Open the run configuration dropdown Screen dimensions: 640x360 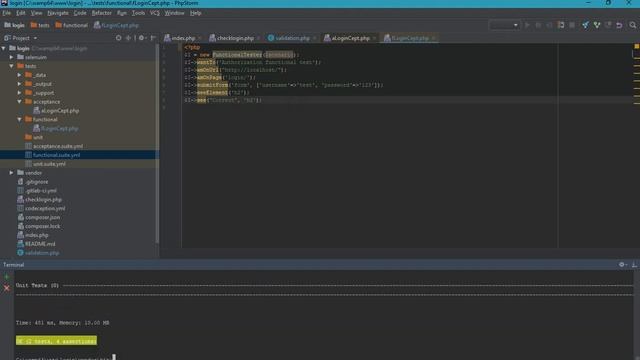pyautogui.click(x=504, y=25)
